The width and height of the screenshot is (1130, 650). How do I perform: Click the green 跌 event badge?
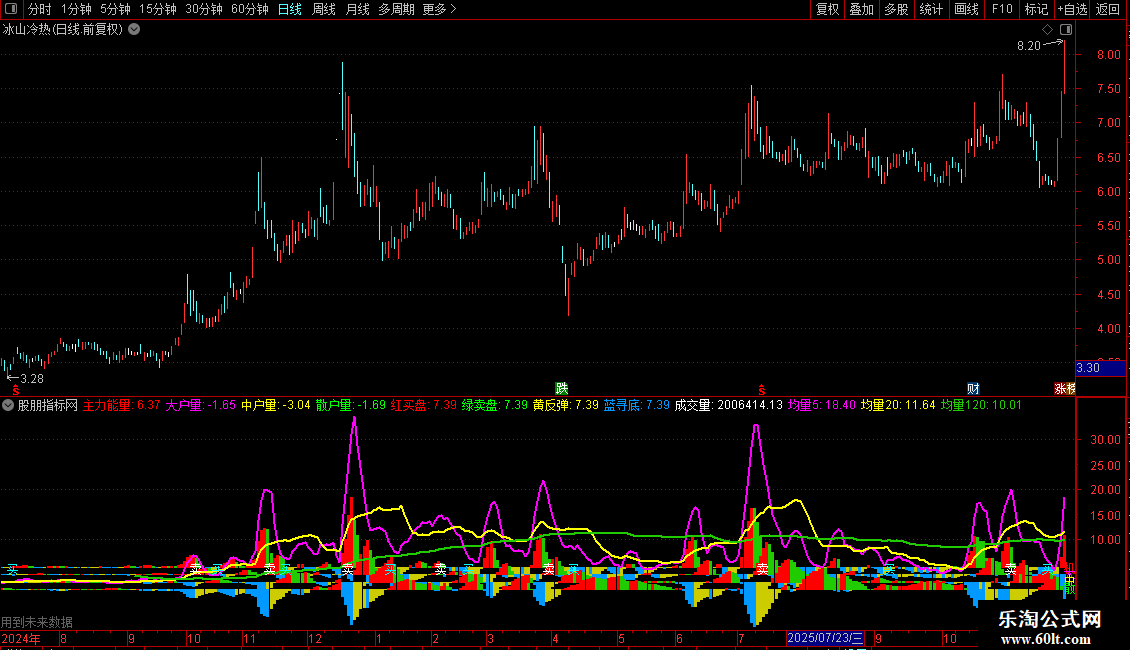[561, 389]
